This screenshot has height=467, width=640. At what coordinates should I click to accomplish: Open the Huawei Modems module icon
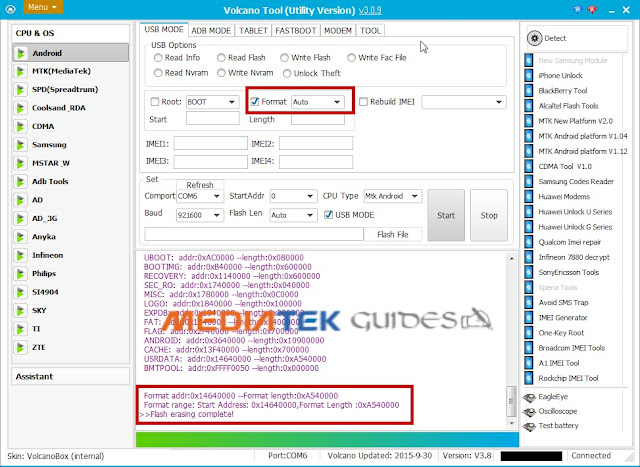coord(529,196)
